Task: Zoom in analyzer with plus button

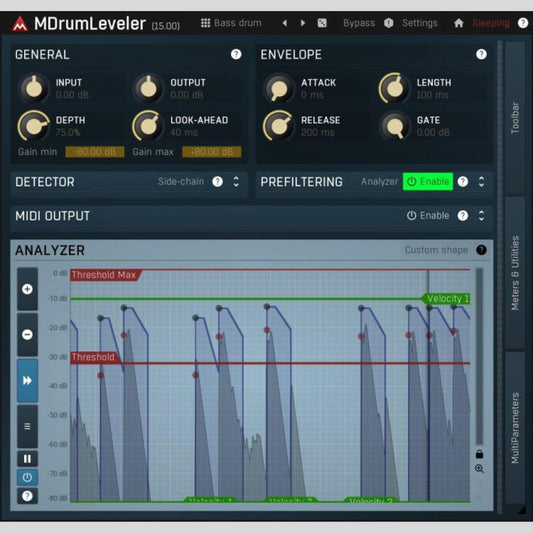Action: 28,289
